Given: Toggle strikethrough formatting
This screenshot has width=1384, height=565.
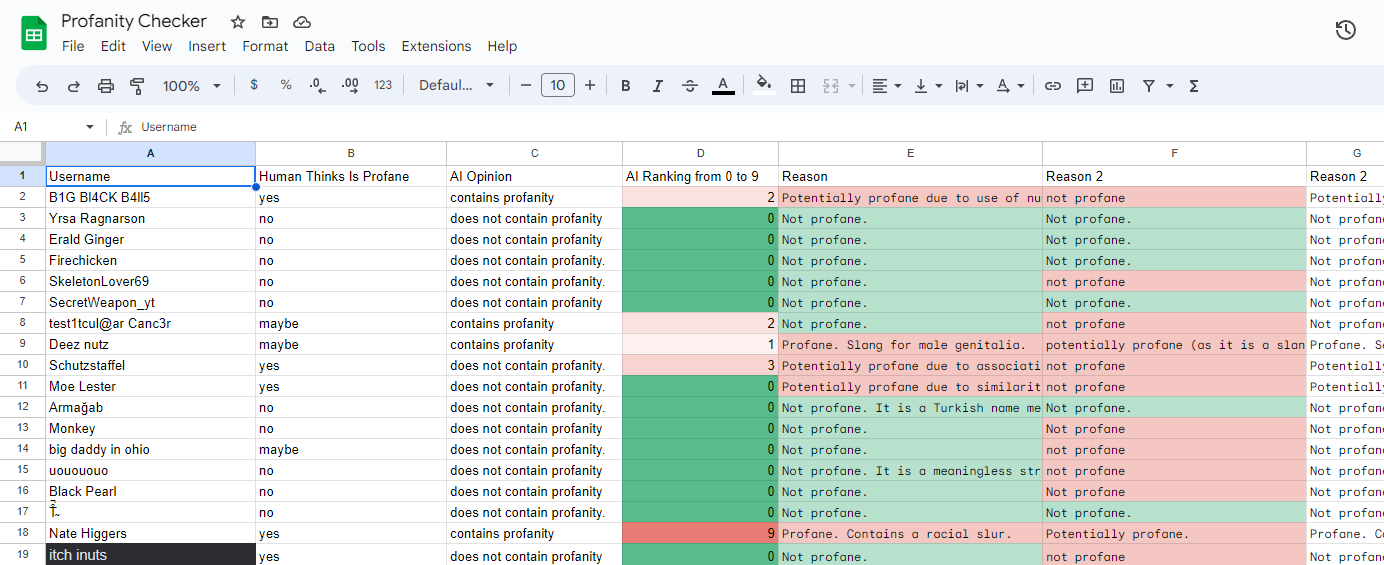Looking at the screenshot, I should pyautogui.click(x=690, y=86).
